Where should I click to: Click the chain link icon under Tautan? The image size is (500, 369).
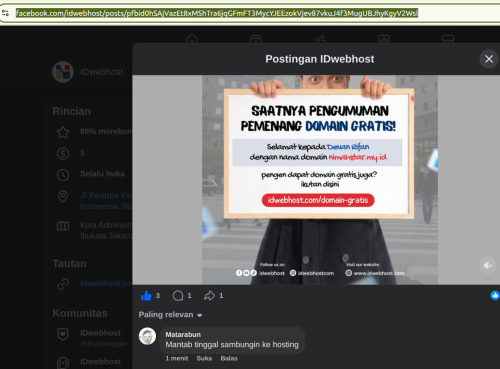click(x=63, y=284)
